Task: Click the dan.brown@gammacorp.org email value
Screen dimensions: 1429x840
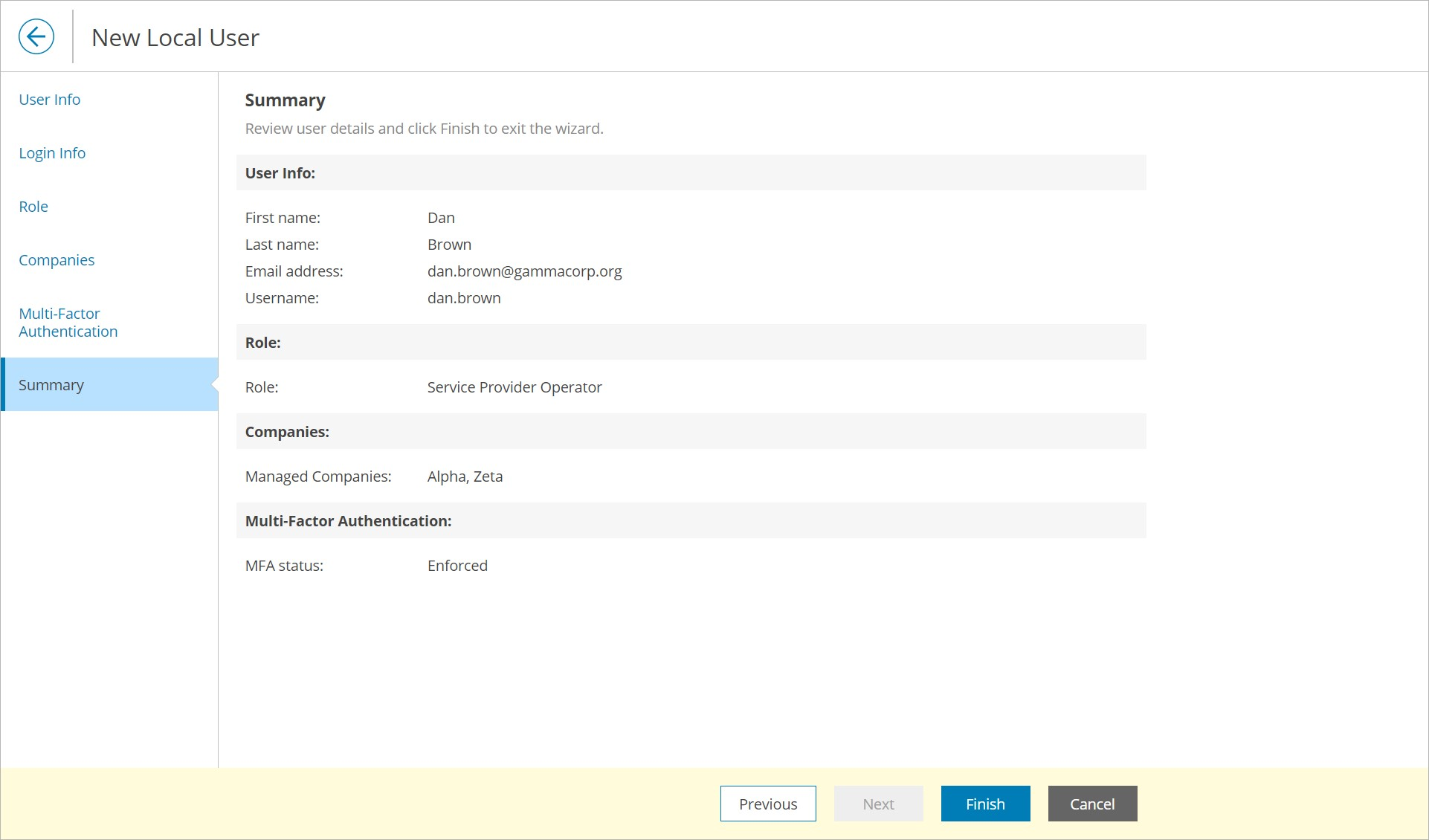Action: [x=524, y=271]
